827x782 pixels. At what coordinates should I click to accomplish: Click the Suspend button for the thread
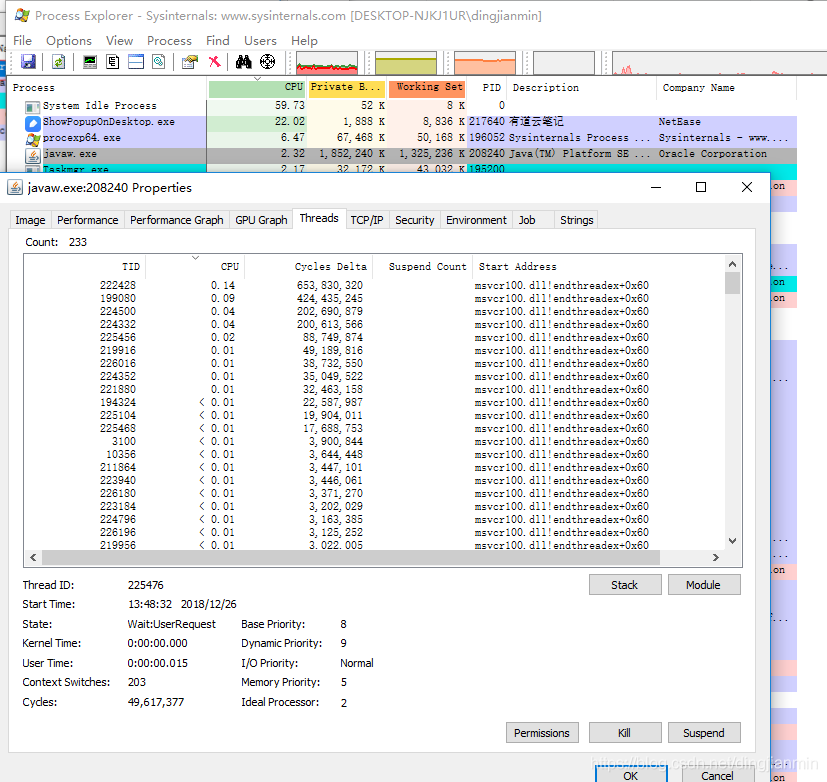[x=703, y=733]
